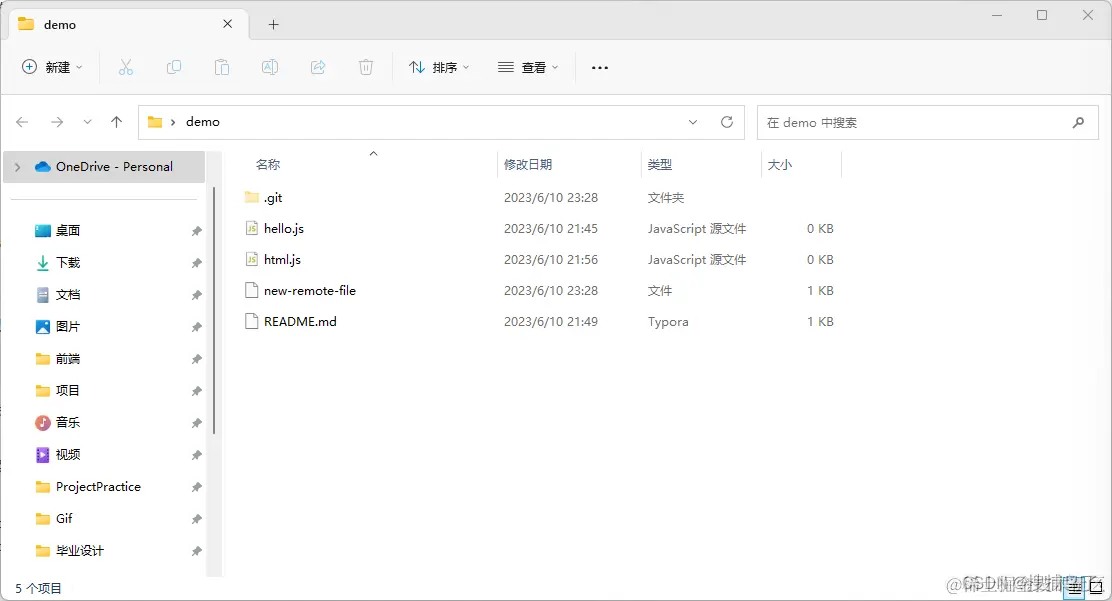The height and width of the screenshot is (601, 1112).
Task: Click demo in the address path
Action: click(203, 122)
